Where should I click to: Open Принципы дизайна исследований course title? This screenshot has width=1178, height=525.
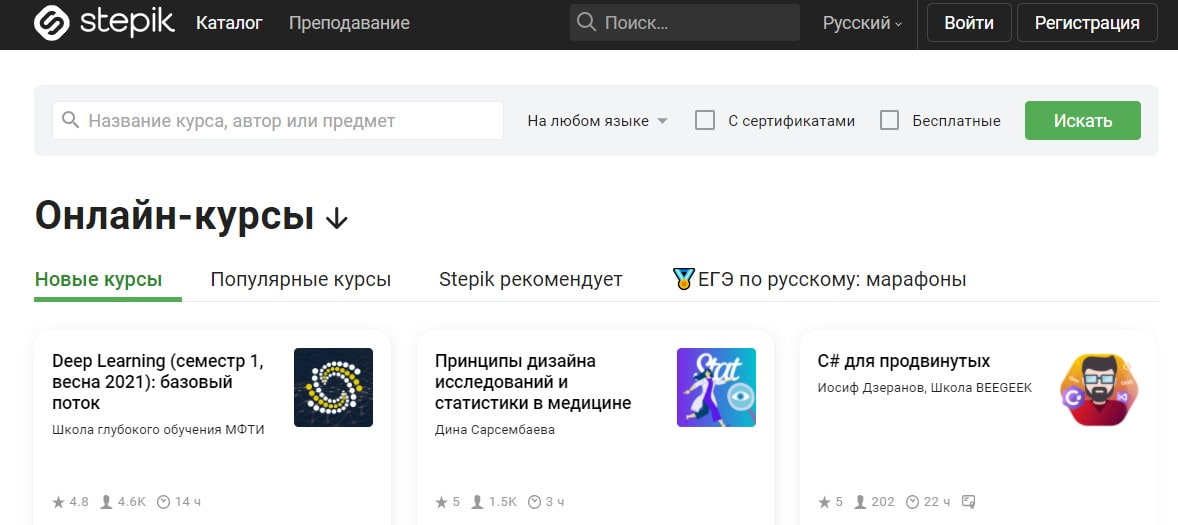point(533,382)
